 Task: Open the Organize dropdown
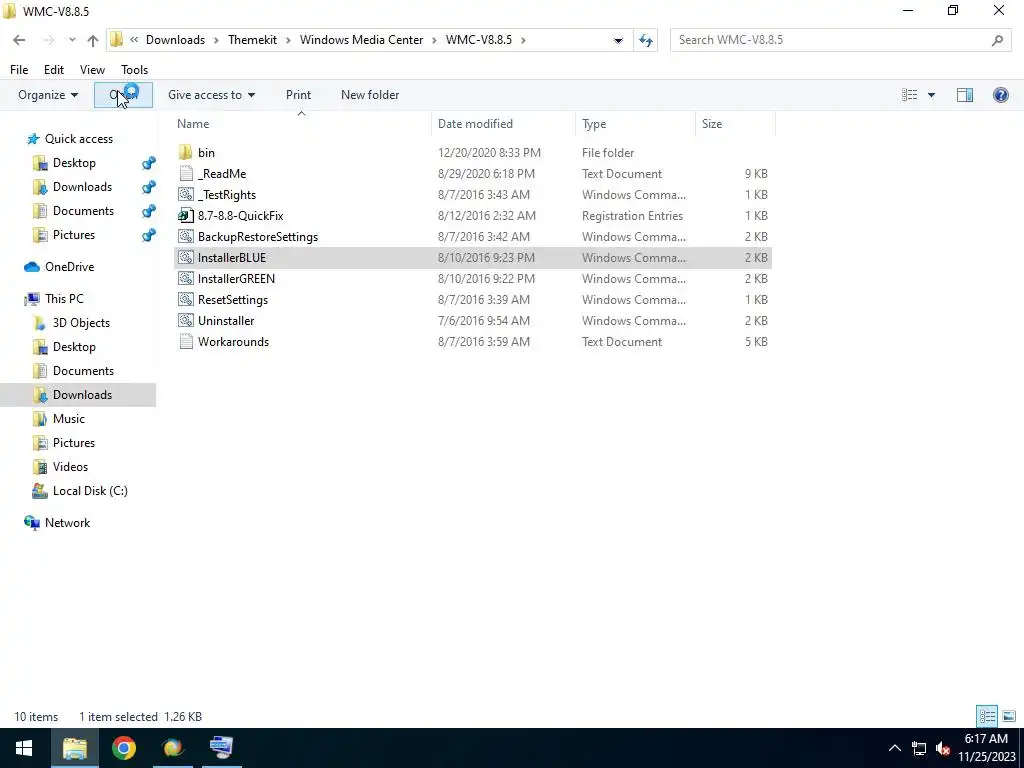pos(48,95)
